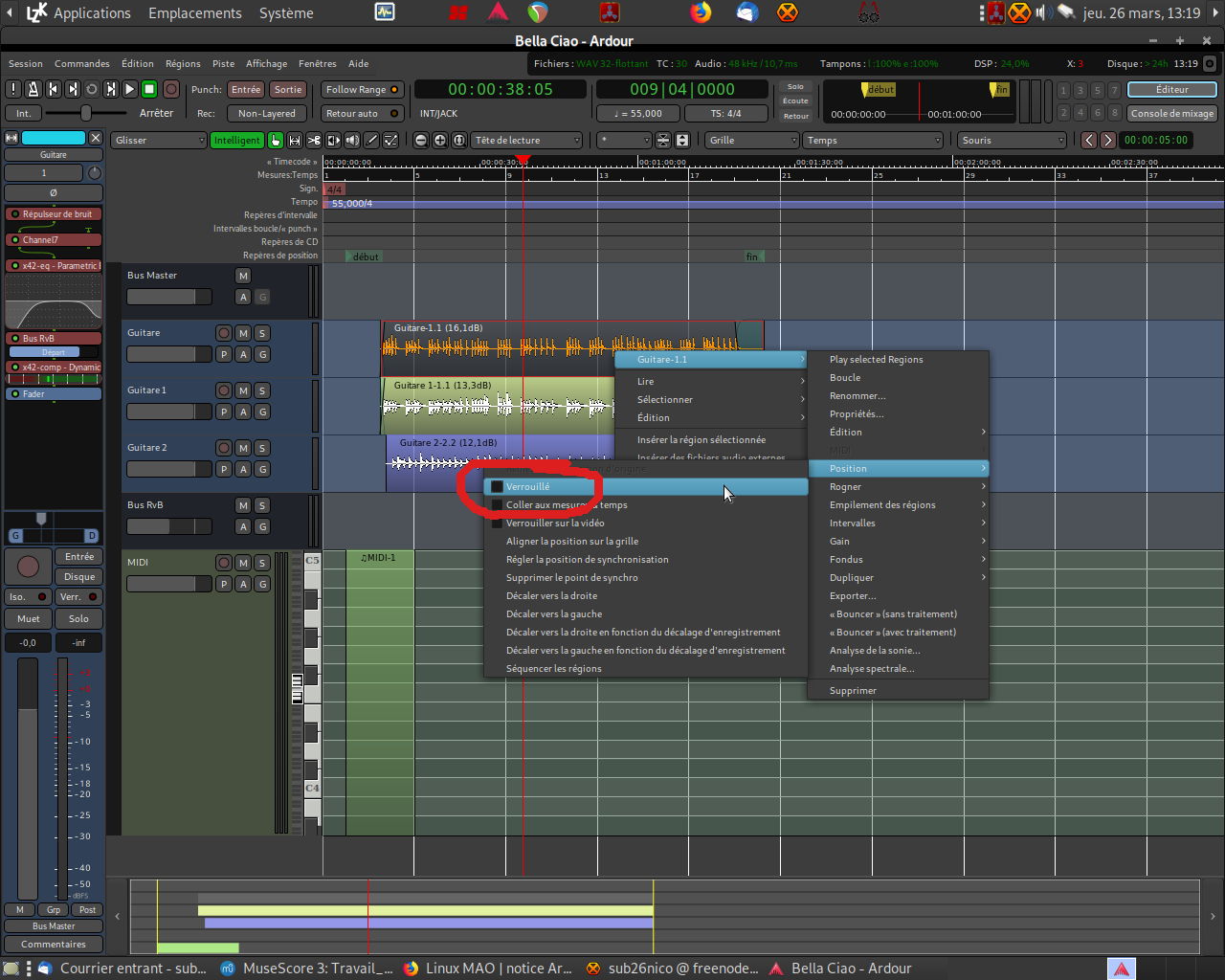Screen dimensions: 1225x980
Task: Expand the Rogner submenu
Action: 899,486
